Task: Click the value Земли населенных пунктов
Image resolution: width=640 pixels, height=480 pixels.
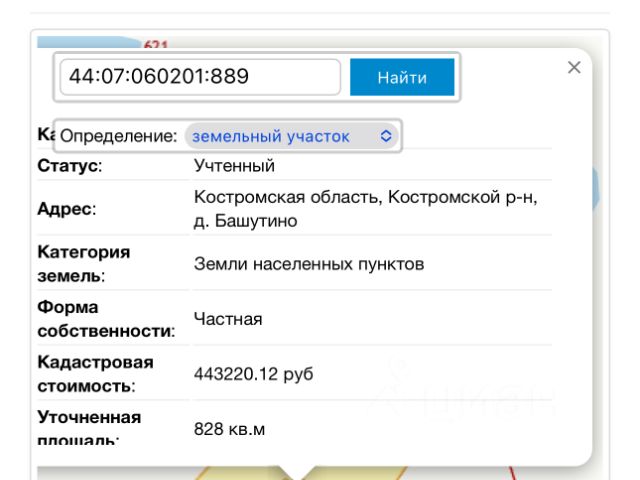Action: point(309,264)
